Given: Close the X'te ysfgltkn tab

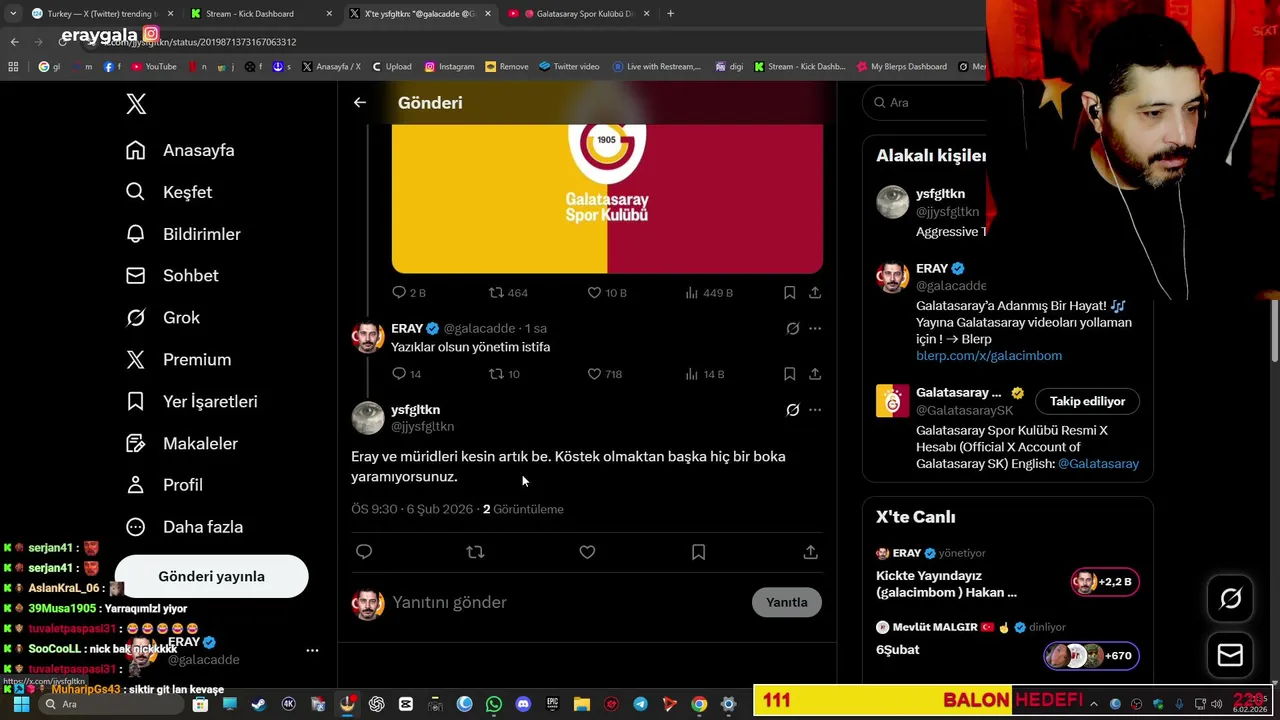Looking at the screenshot, I should coord(487,14).
